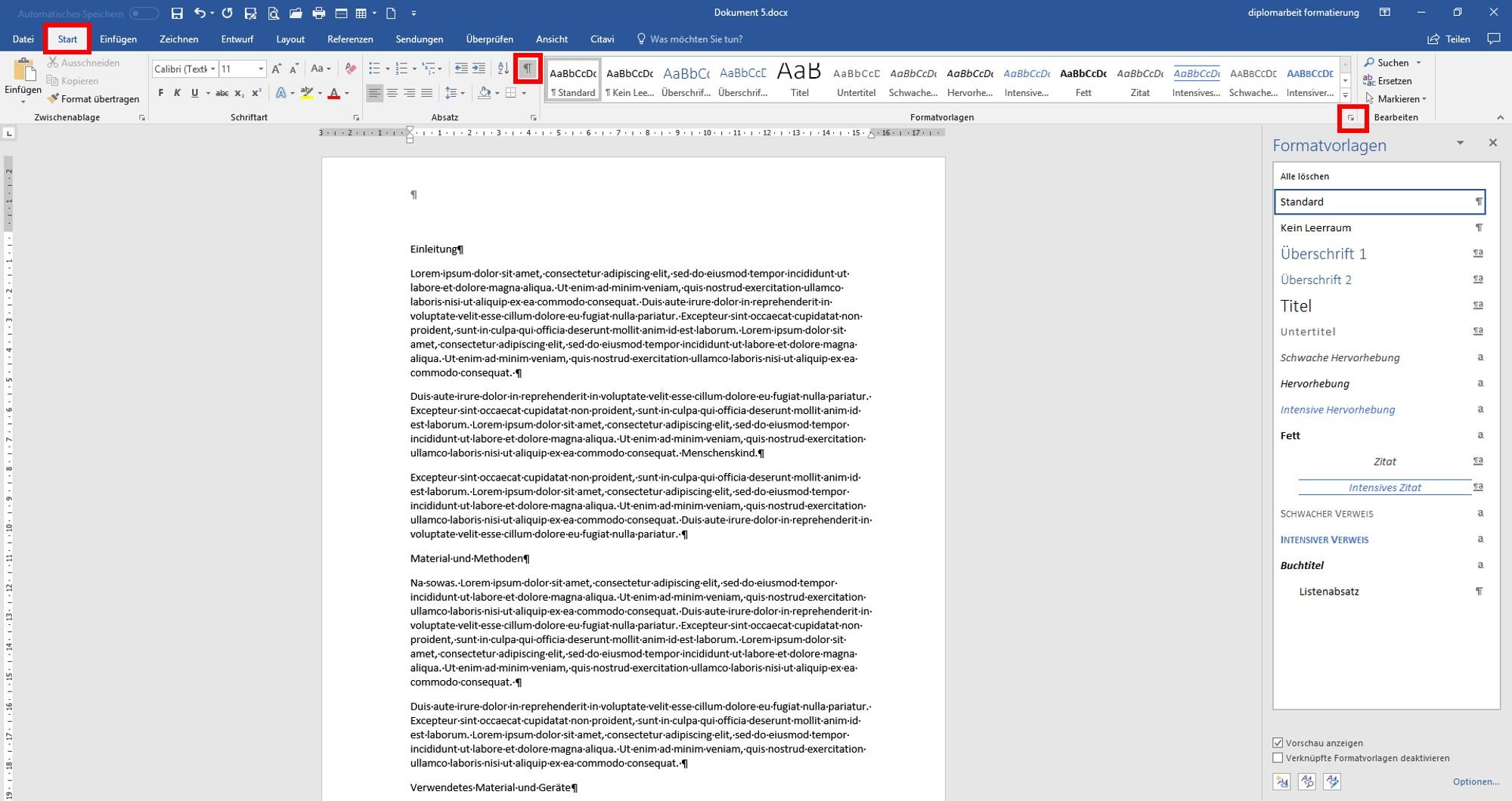Toggle Automatisches Speichern switch
Viewport: 1512px width, 801px height.
pos(144,14)
